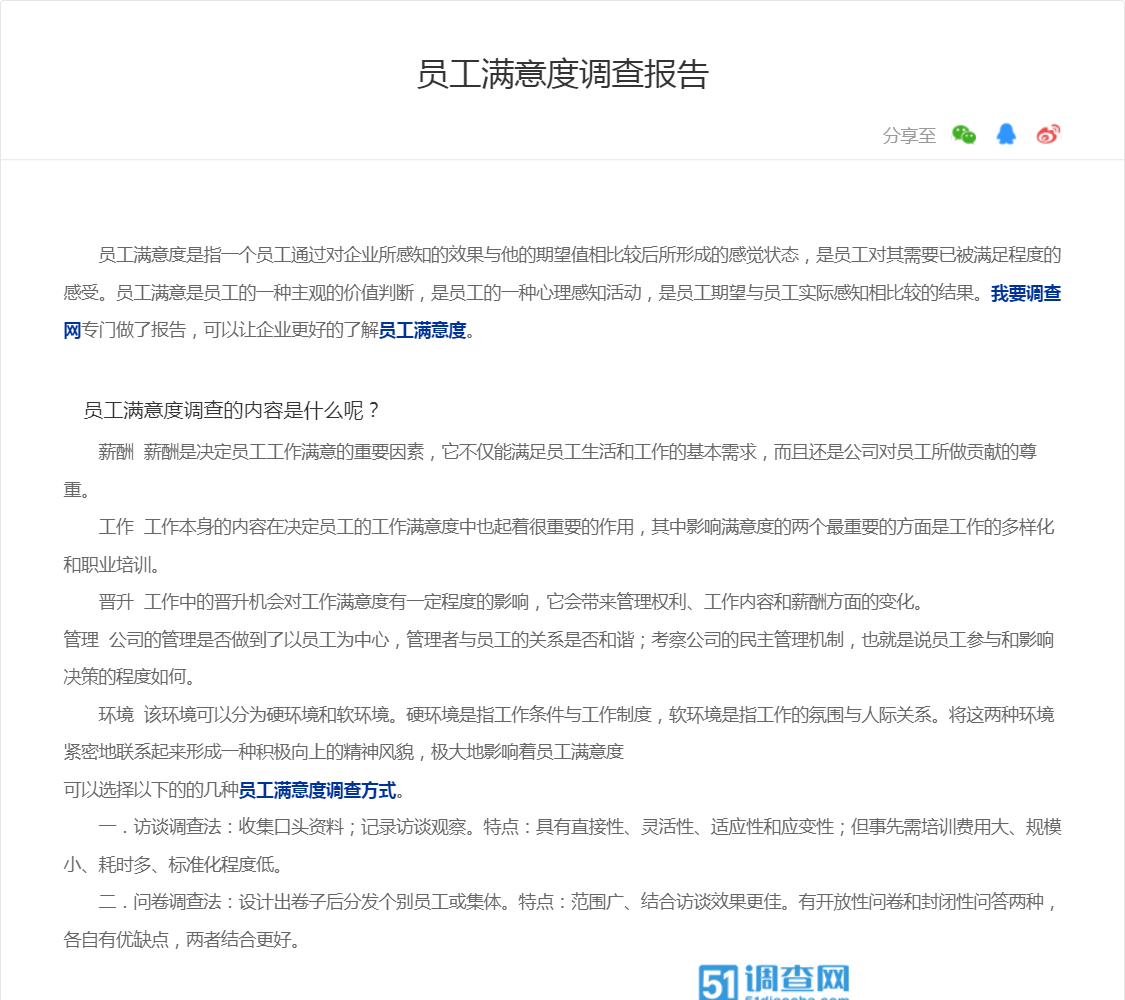Share the article to QQ
The image size is (1125, 1000).
pyautogui.click(x=1006, y=135)
